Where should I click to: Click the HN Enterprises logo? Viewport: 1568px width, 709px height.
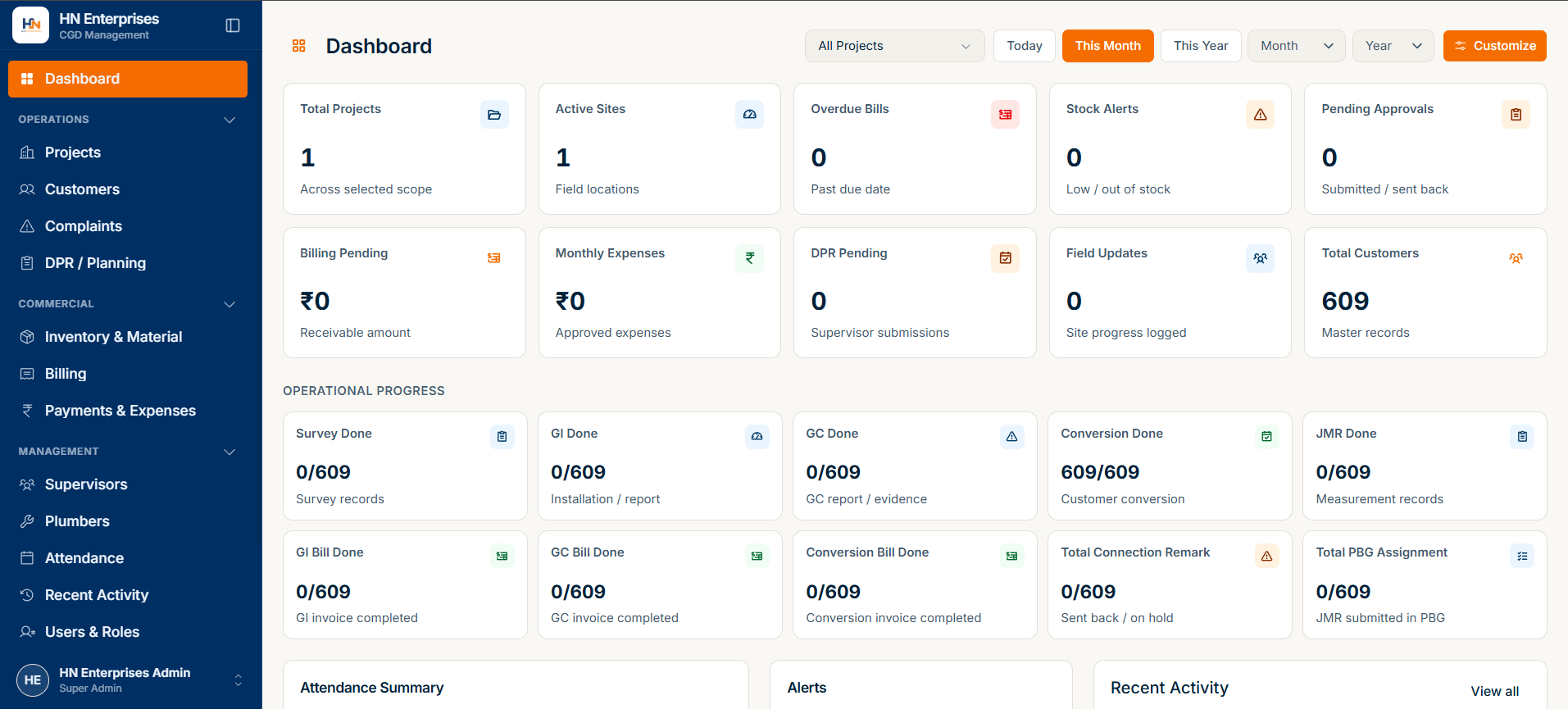[x=30, y=25]
